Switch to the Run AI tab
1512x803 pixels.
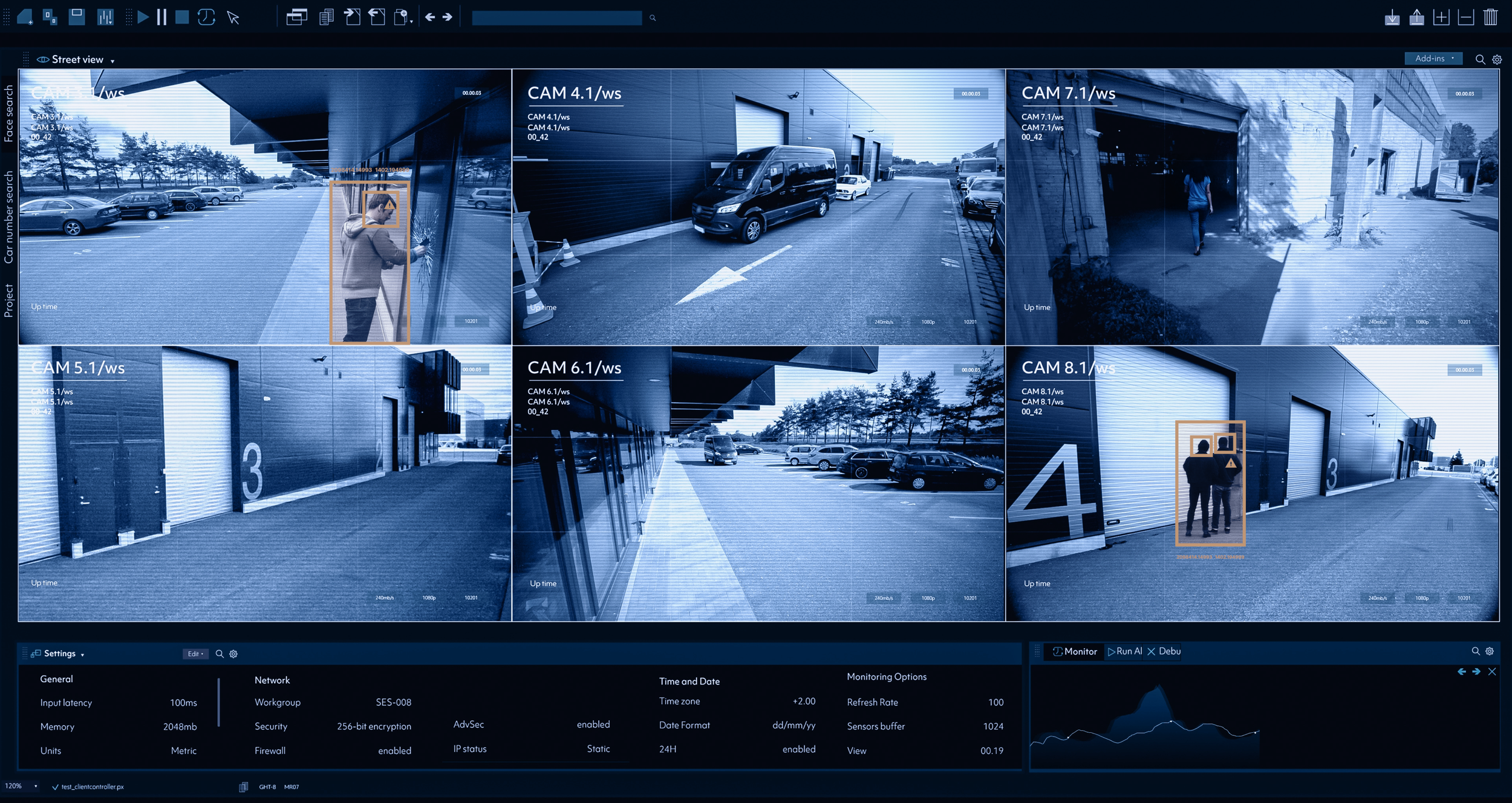[1124, 651]
